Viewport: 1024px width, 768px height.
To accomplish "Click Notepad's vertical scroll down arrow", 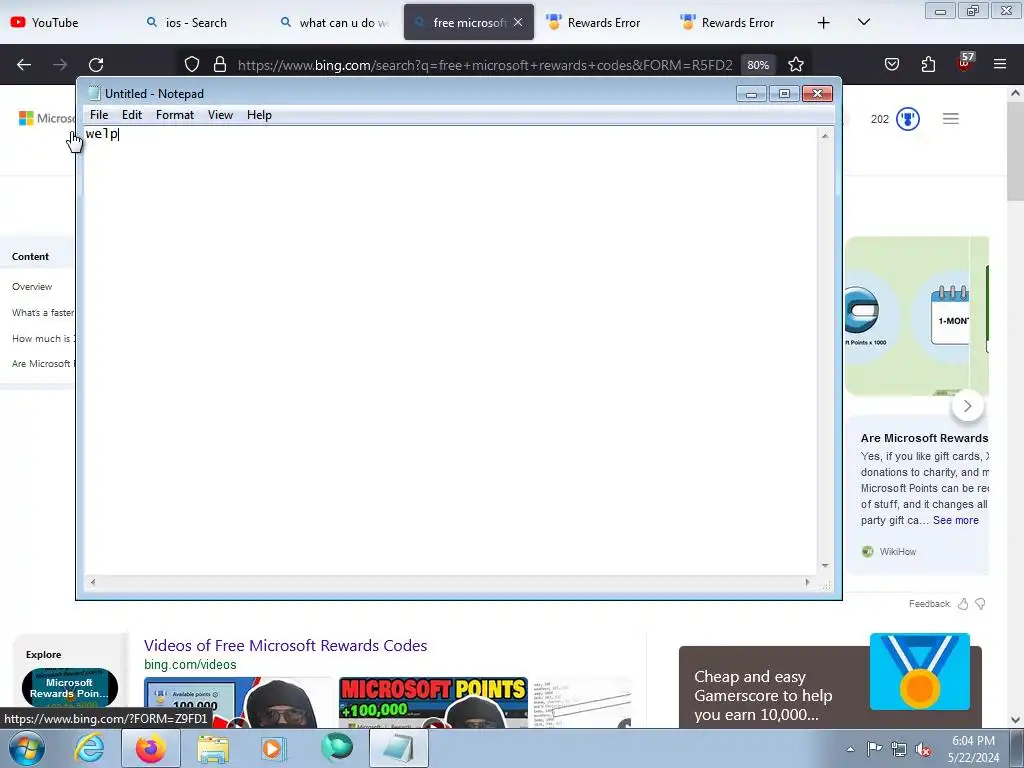I will point(825,566).
